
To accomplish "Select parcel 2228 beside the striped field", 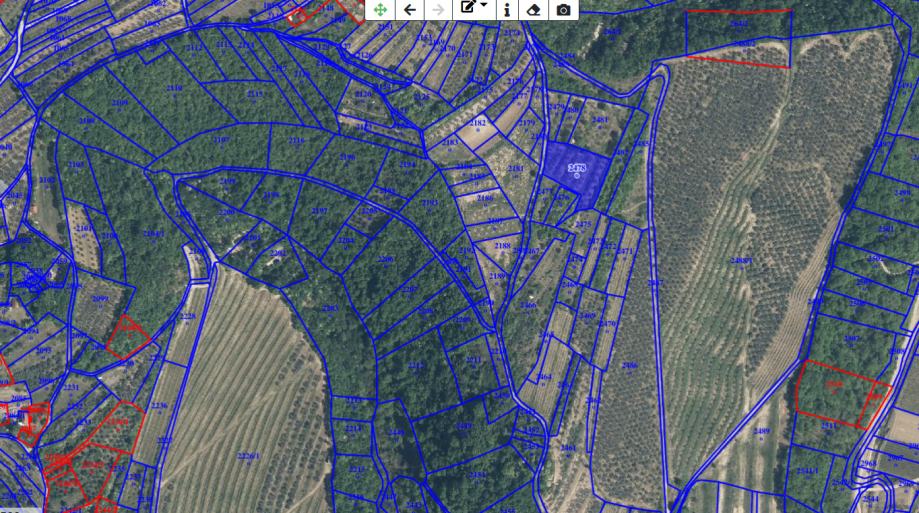I will pyautogui.click(x=187, y=320).
